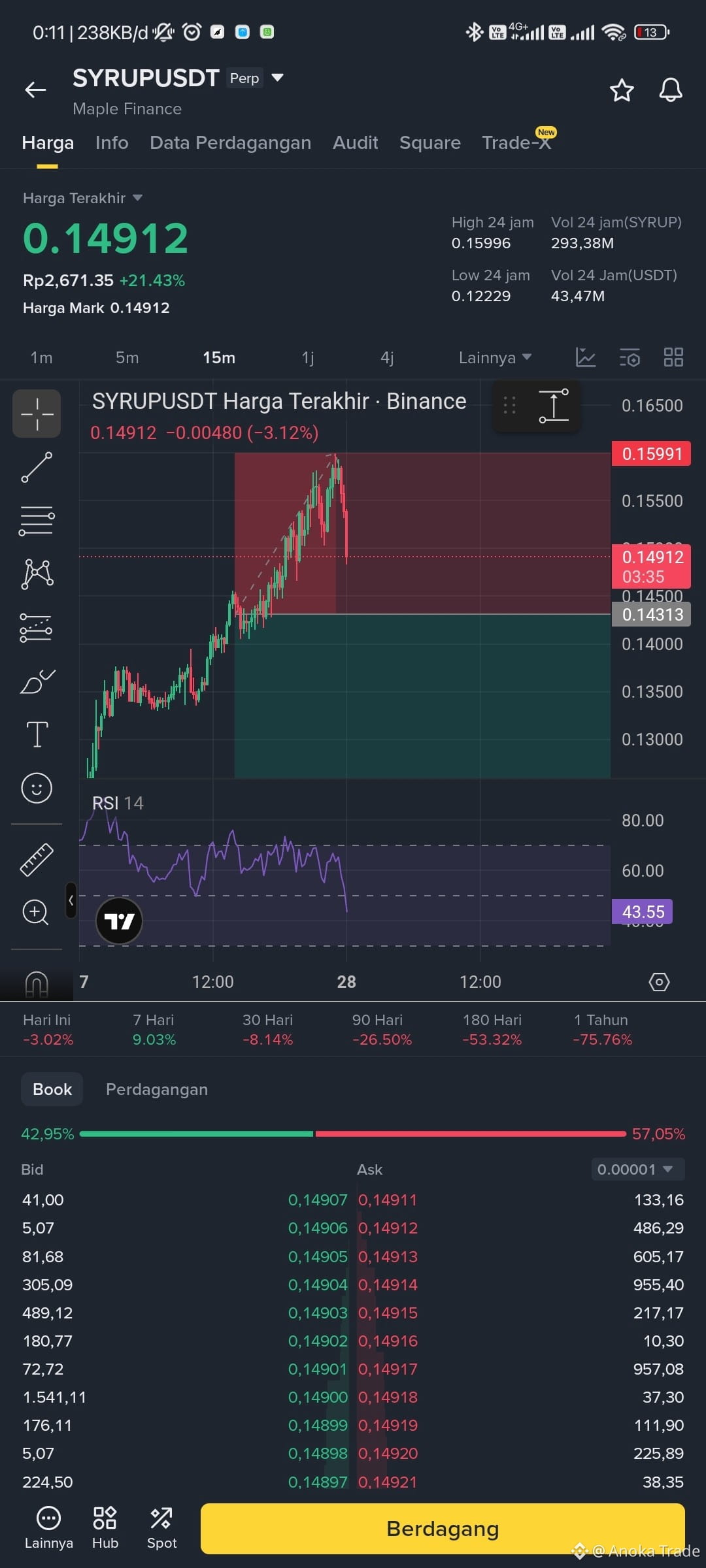Image resolution: width=706 pixels, height=1568 pixels.
Task: Select bid price 0,14900
Action: [x=318, y=1397]
